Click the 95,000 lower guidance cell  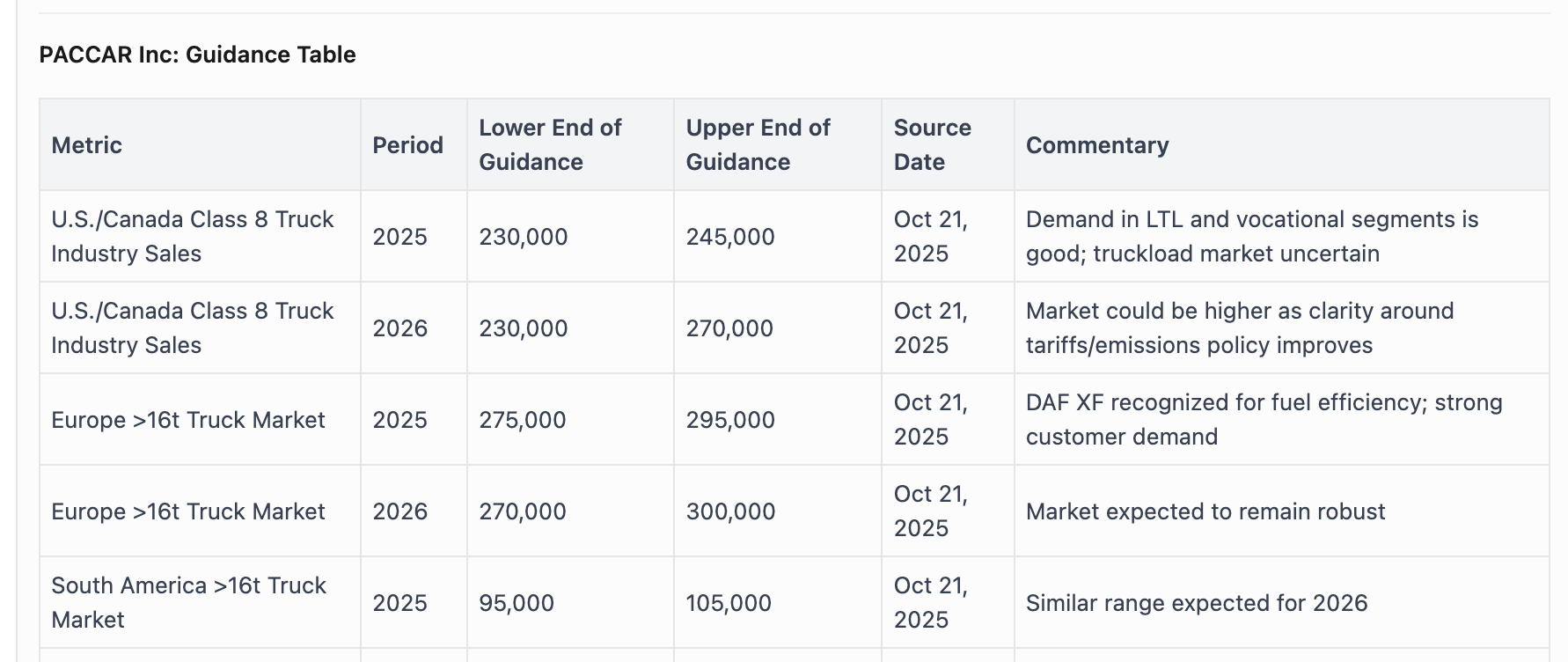tap(517, 603)
